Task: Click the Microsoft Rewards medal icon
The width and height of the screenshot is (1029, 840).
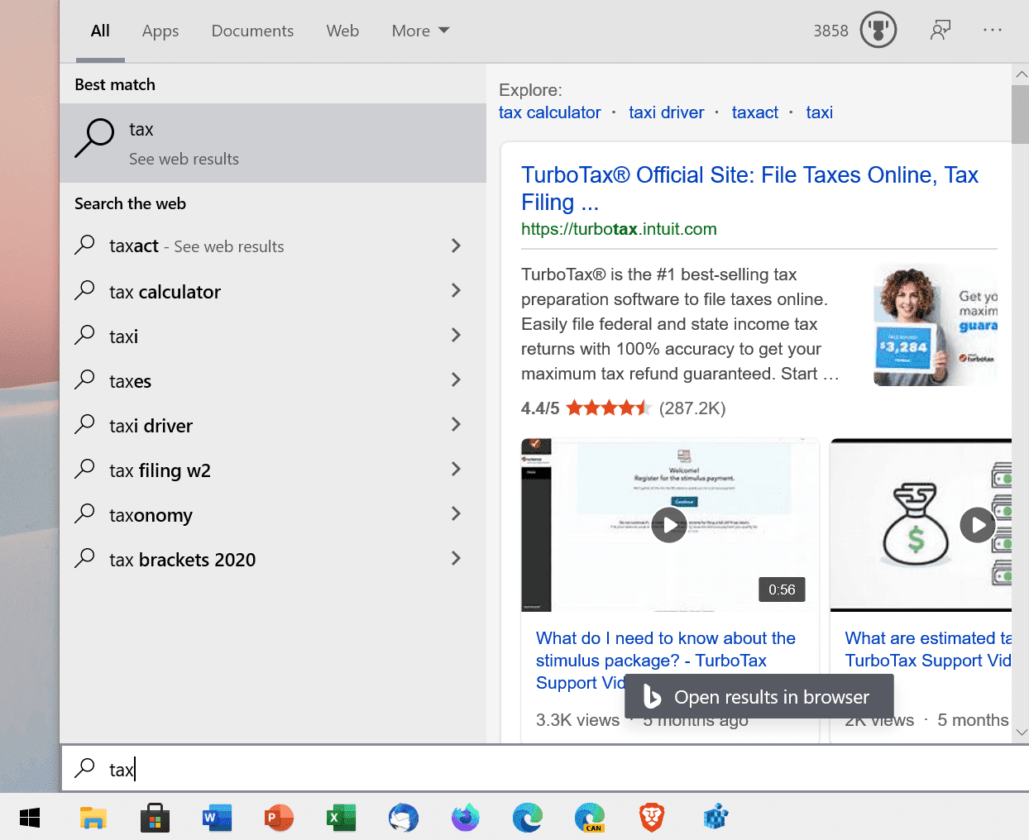Action: coord(878,30)
